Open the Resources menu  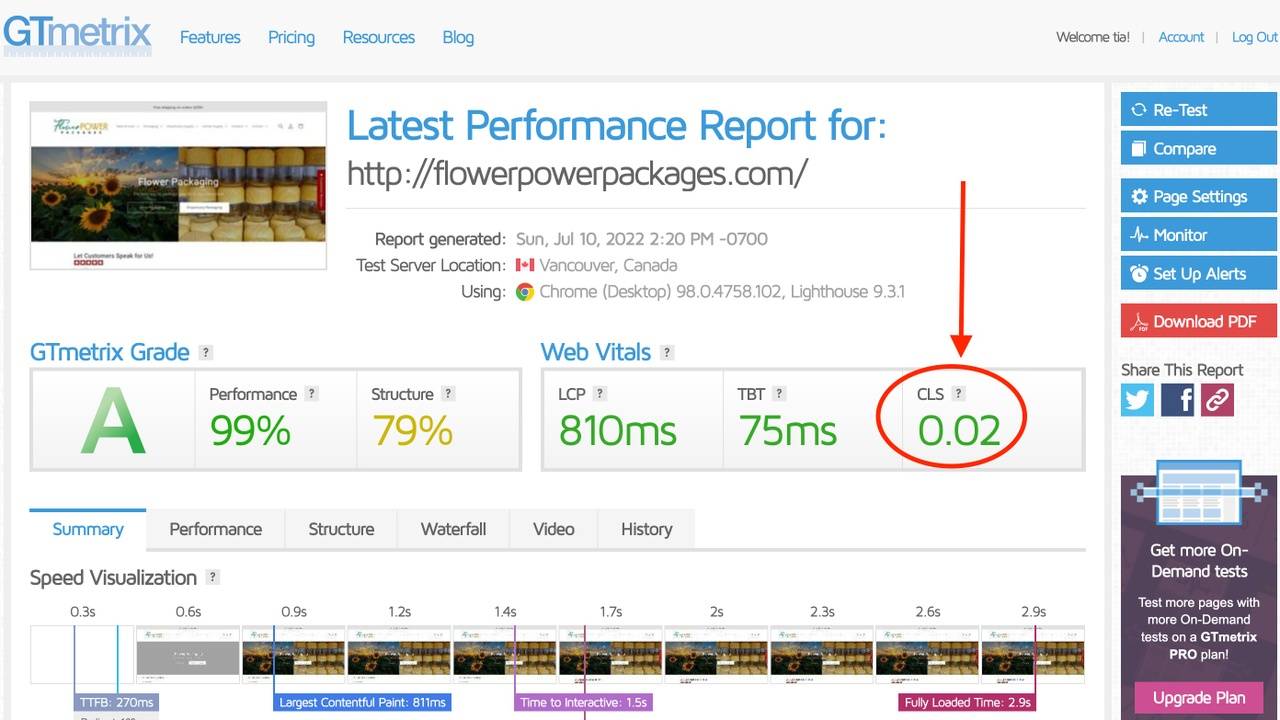378,37
